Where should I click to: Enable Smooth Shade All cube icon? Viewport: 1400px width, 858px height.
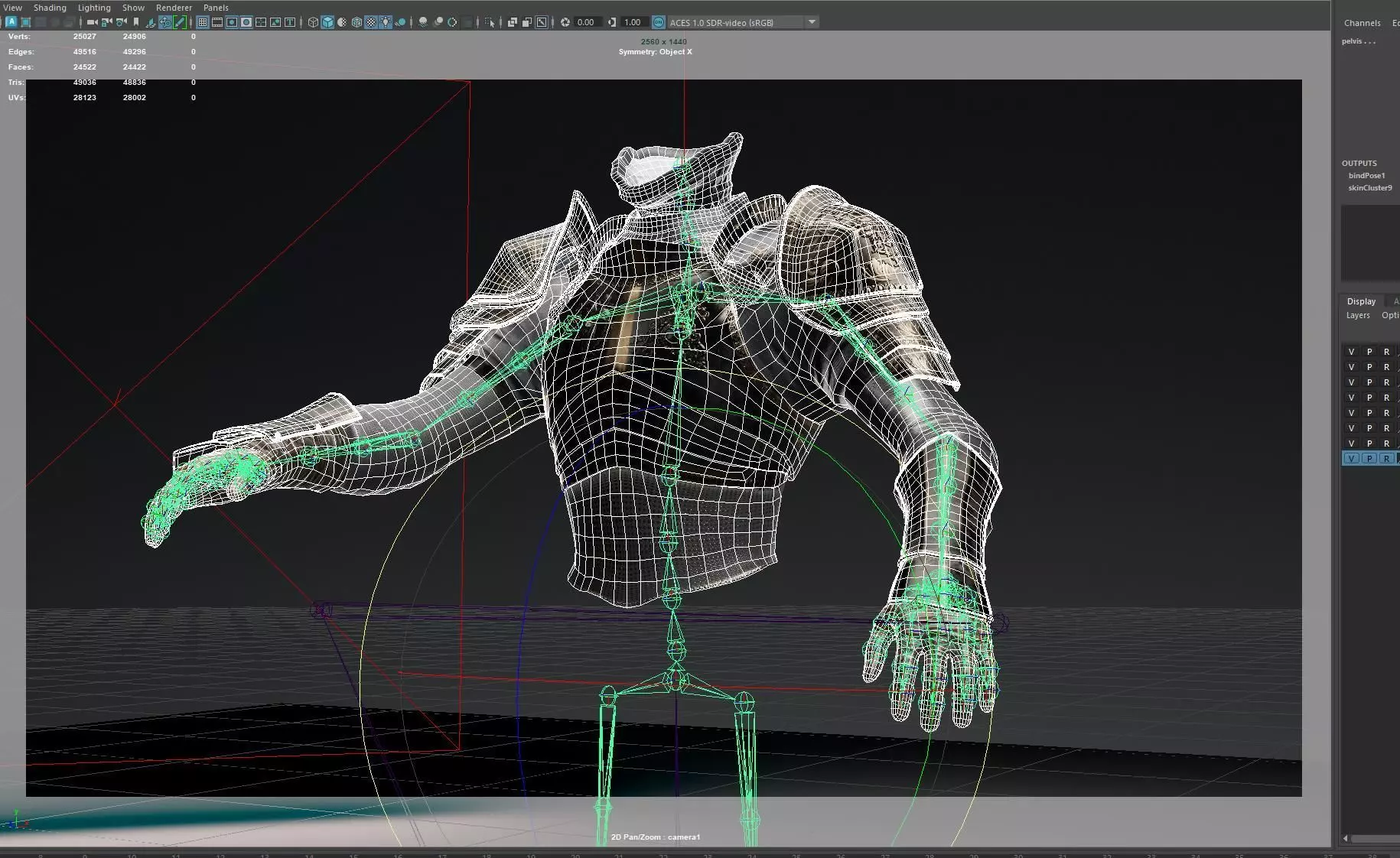point(327,22)
